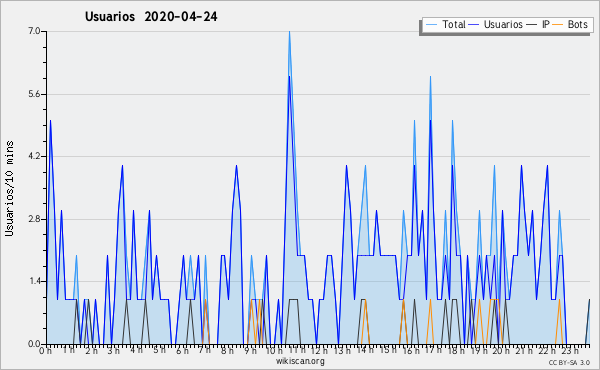Viewport: 600px width, 370px height.
Task: Click the '20 h' x-axis label
Action: (501, 351)
